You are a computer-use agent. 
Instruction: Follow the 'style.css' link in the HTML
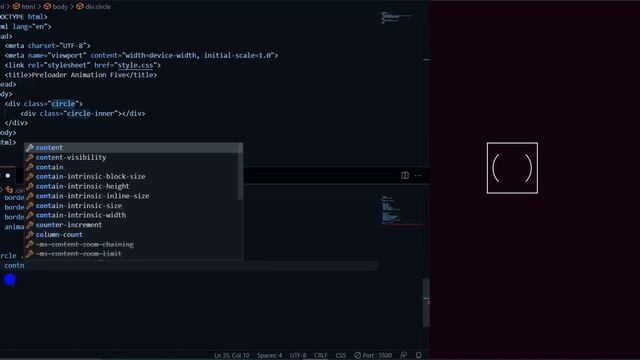[136, 65]
